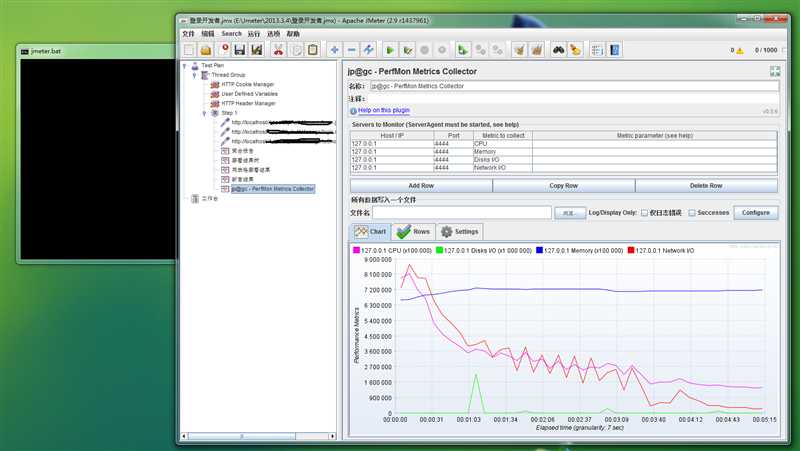Focus the jmeter.bat console window title
The width and height of the screenshot is (800, 451).
(45, 52)
